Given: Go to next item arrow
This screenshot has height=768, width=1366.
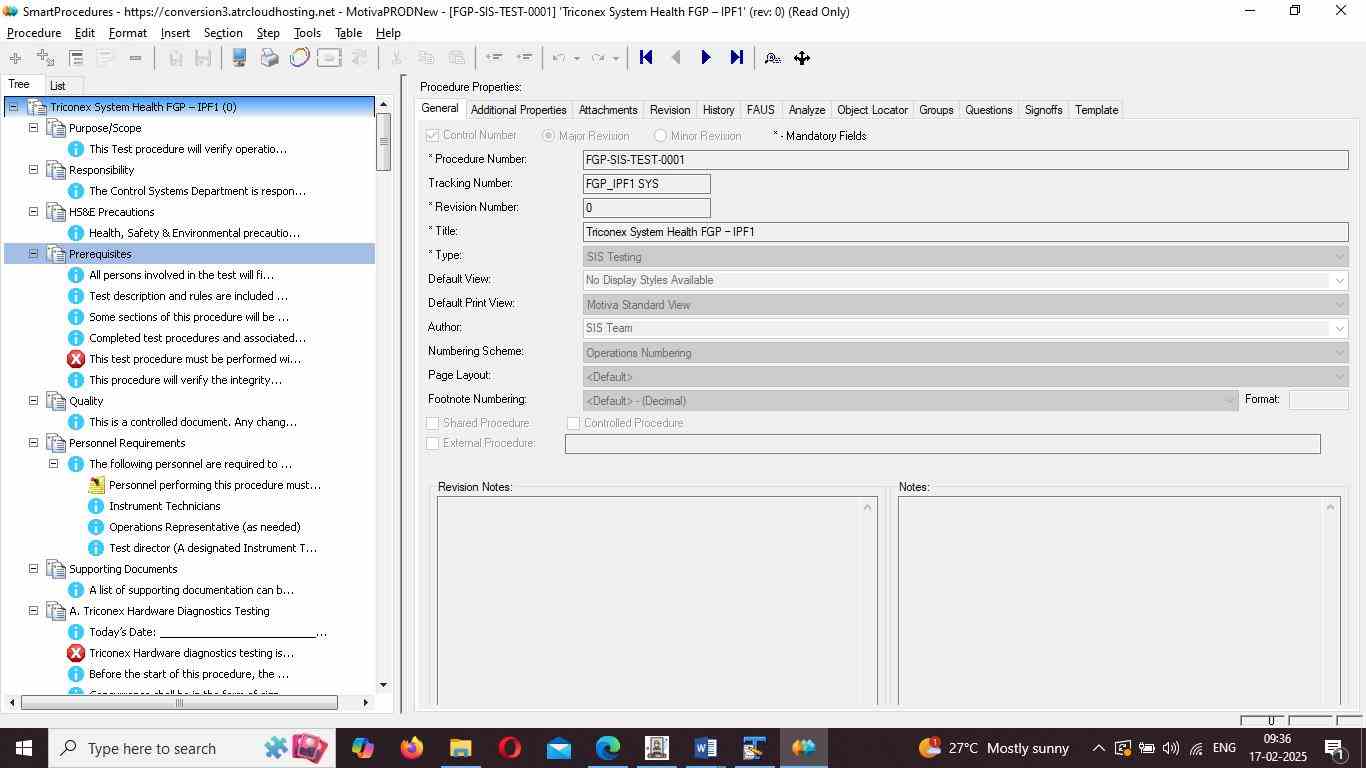Looking at the screenshot, I should pos(706,58).
